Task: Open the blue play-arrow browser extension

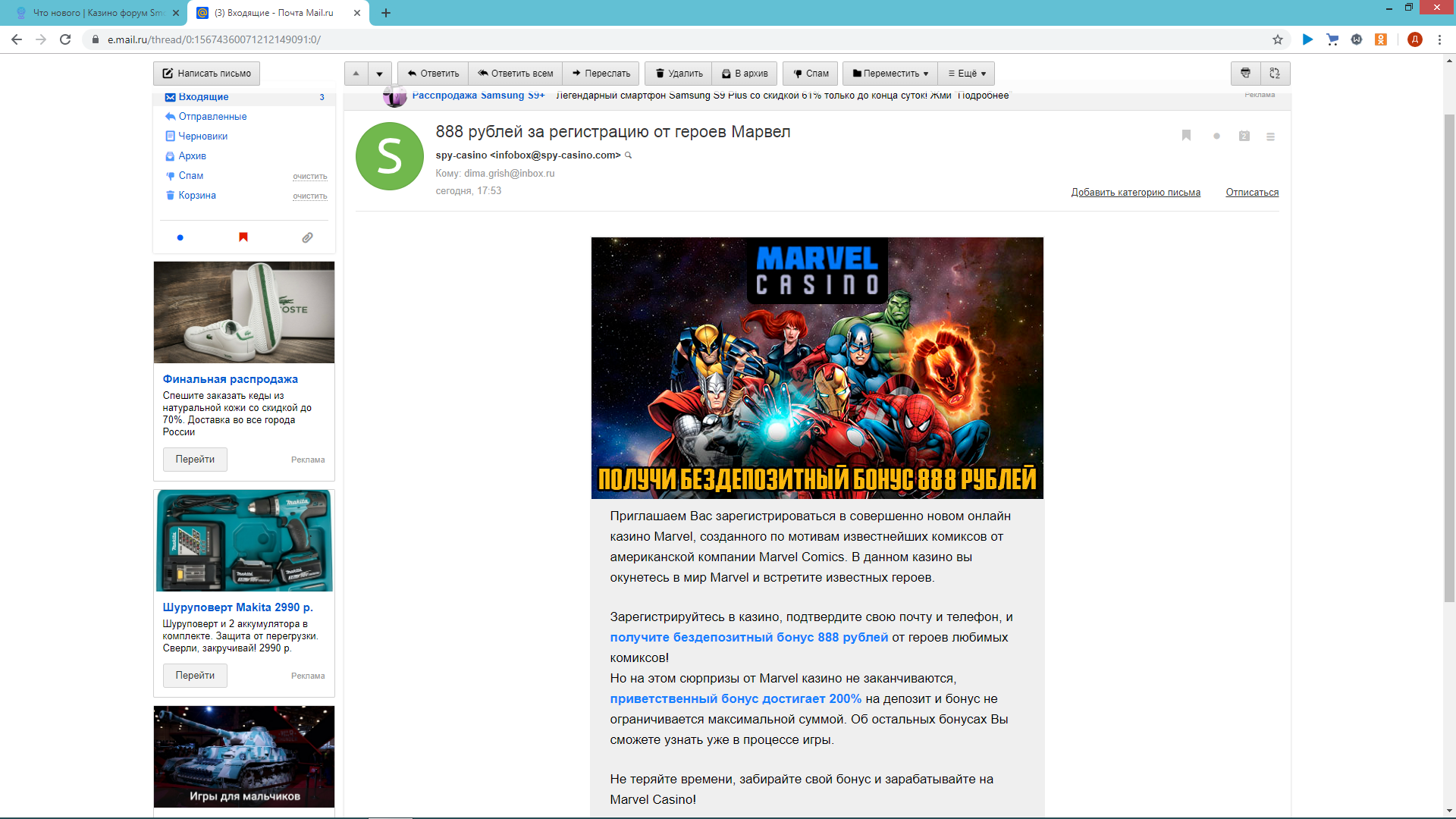Action: 1307,39
